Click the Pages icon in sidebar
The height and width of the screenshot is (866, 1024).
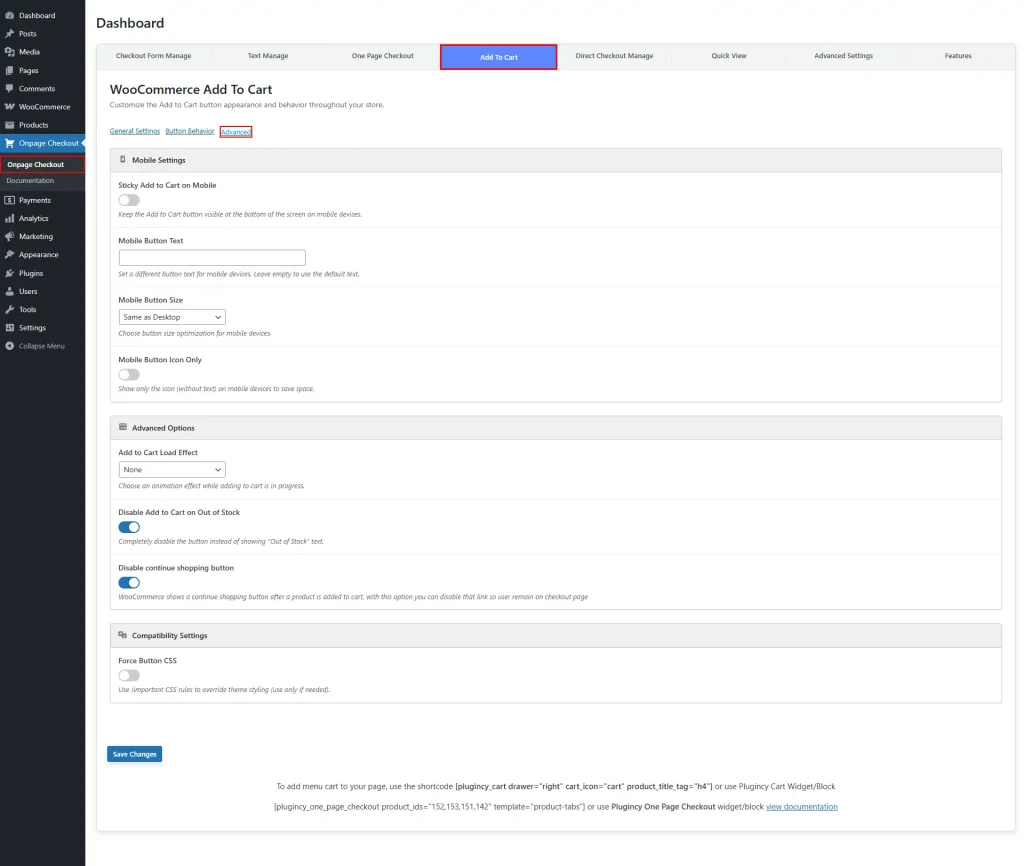9,70
